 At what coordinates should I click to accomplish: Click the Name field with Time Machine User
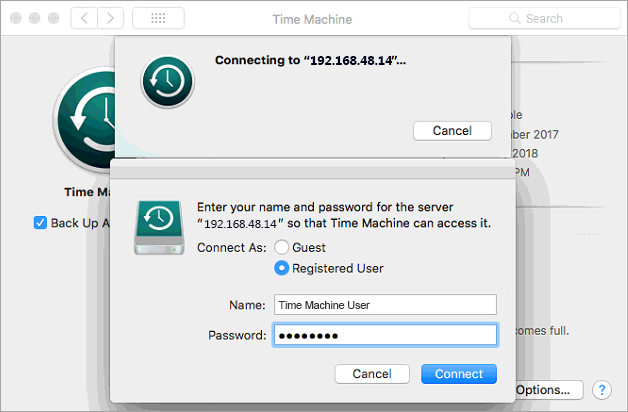point(385,305)
